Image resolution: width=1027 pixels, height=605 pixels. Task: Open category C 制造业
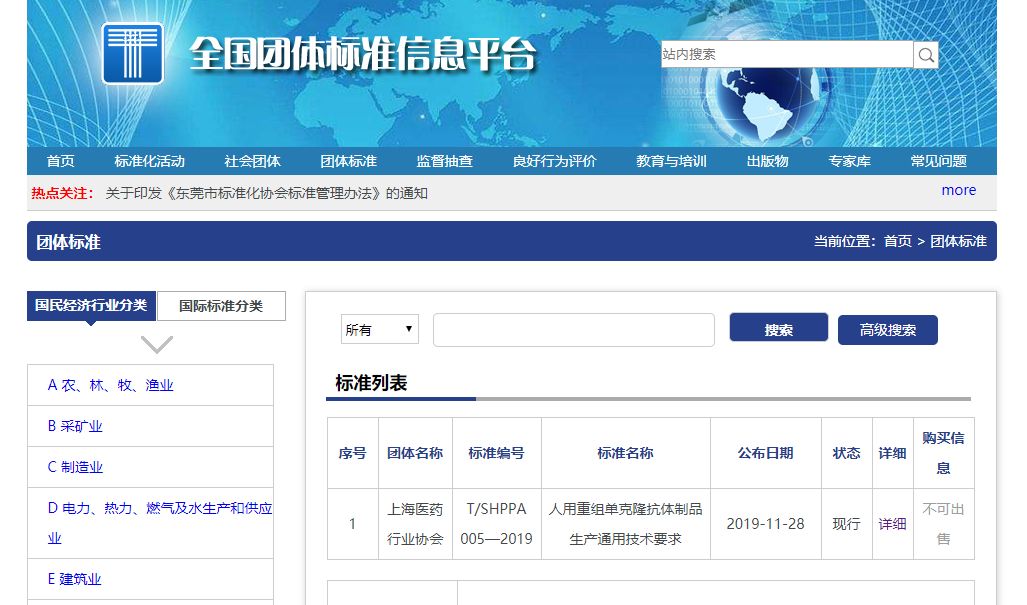click(77, 467)
